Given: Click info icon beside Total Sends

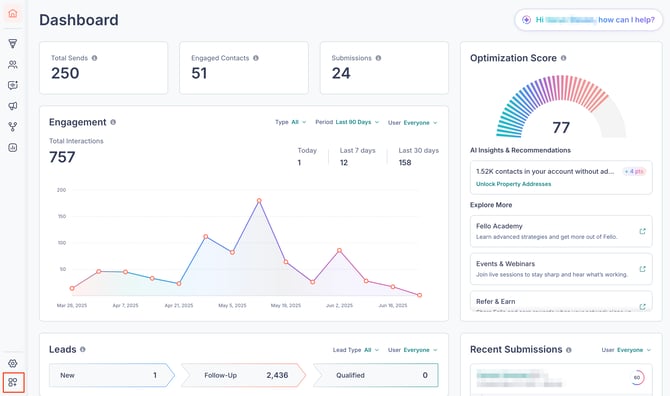Looking at the screenshot, I should [x=94, y=58].
